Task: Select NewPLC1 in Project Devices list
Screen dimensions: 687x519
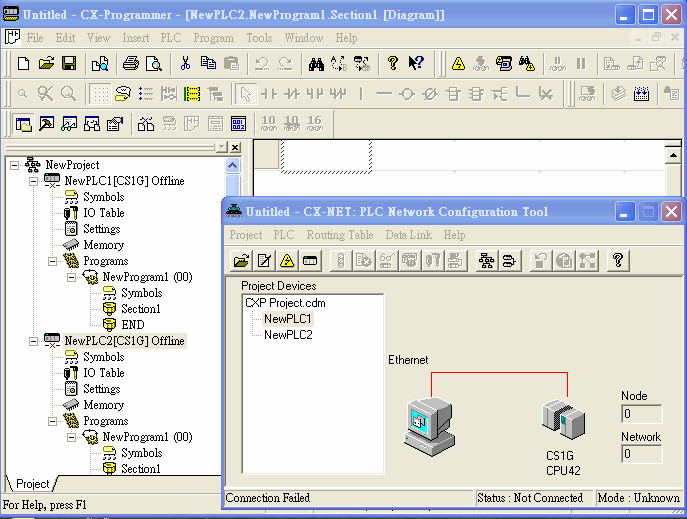Action: coord(288,319)
